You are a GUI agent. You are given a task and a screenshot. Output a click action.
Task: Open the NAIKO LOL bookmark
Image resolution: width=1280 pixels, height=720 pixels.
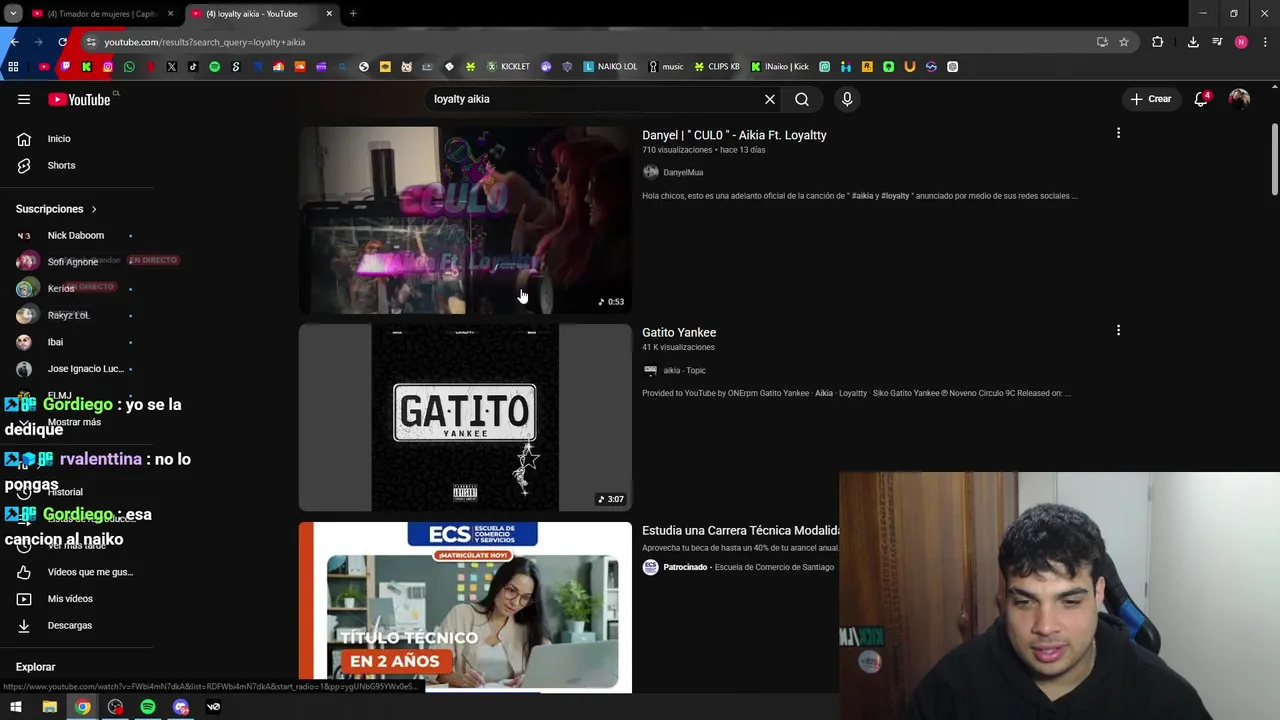point(609,67)
